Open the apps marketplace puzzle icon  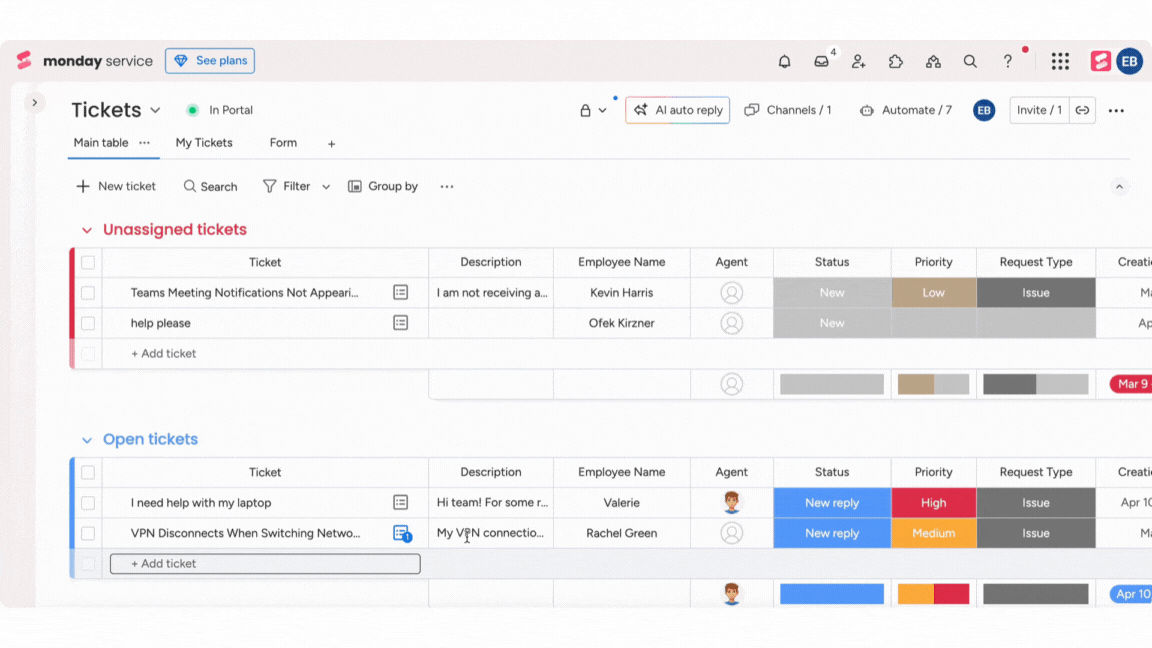click(x=895, y=61)
